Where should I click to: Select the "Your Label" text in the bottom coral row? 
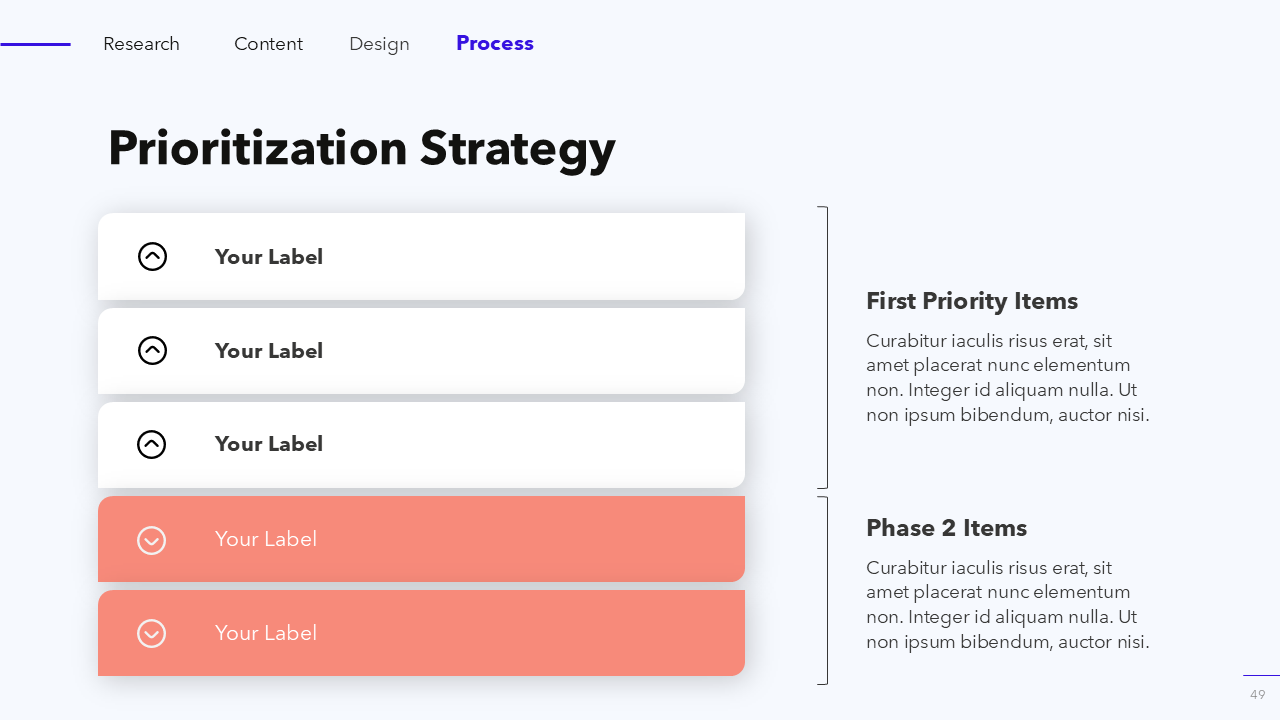tap(266, 633)
